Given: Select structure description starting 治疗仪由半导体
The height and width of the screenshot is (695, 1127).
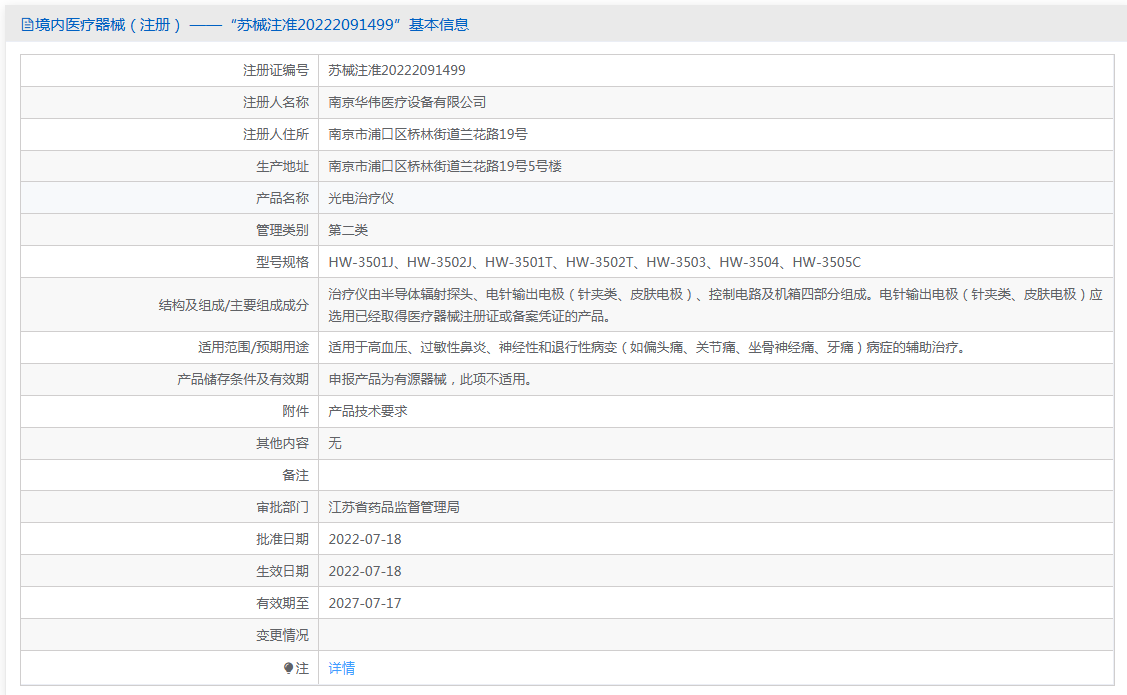Looking at the screenshot, I should (x=715, y=305).
